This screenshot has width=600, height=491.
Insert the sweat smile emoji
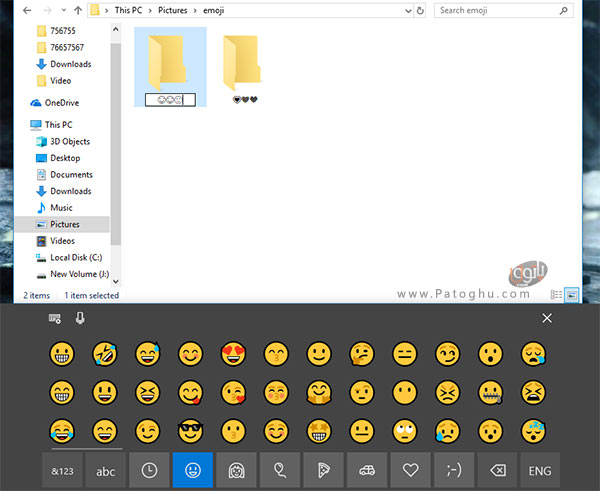point(147,354)
